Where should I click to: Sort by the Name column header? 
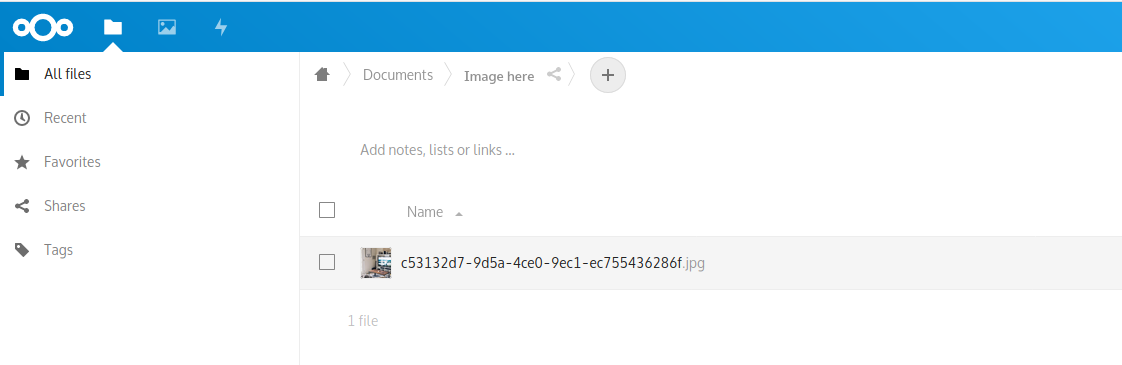click(425, 212)
